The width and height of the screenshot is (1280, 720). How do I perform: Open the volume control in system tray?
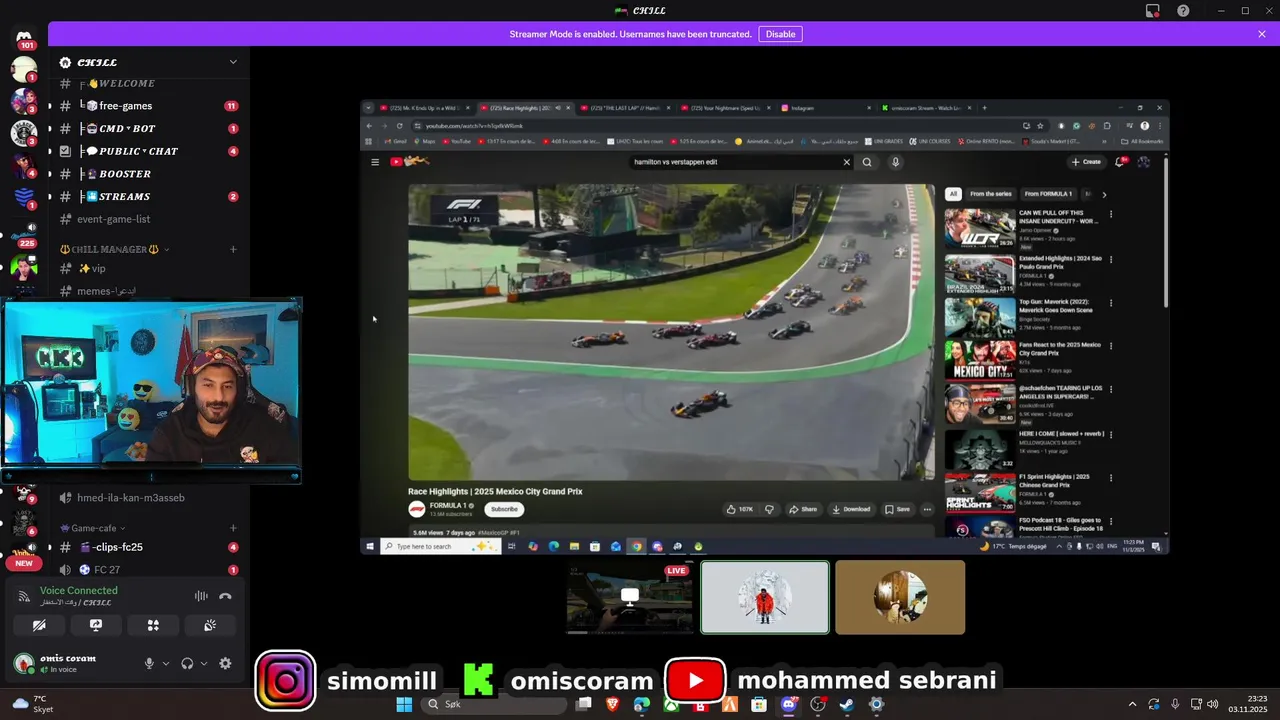click(x=1212, y=704)
